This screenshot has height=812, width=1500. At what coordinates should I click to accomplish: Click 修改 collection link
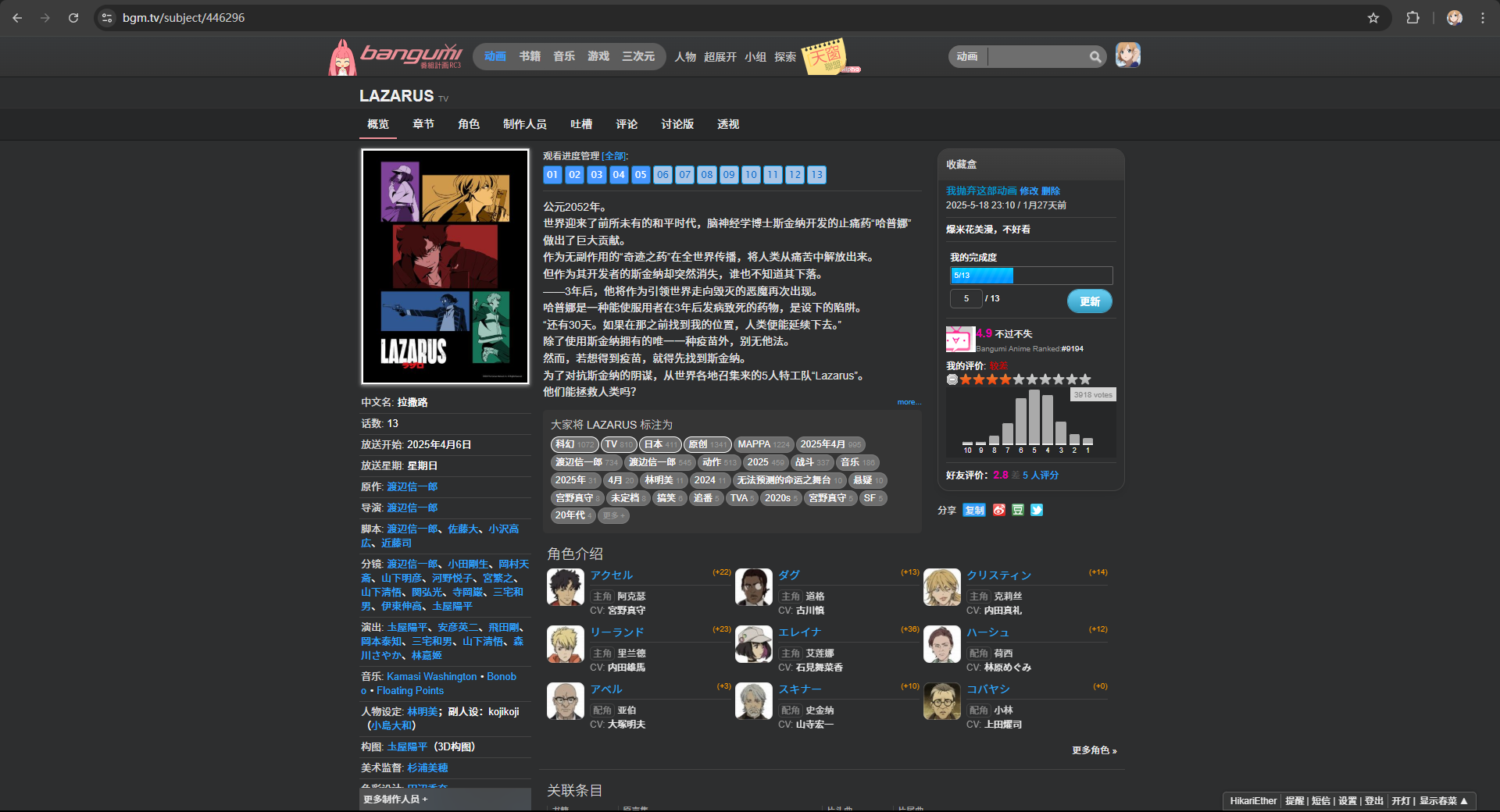coord(1029,191)
